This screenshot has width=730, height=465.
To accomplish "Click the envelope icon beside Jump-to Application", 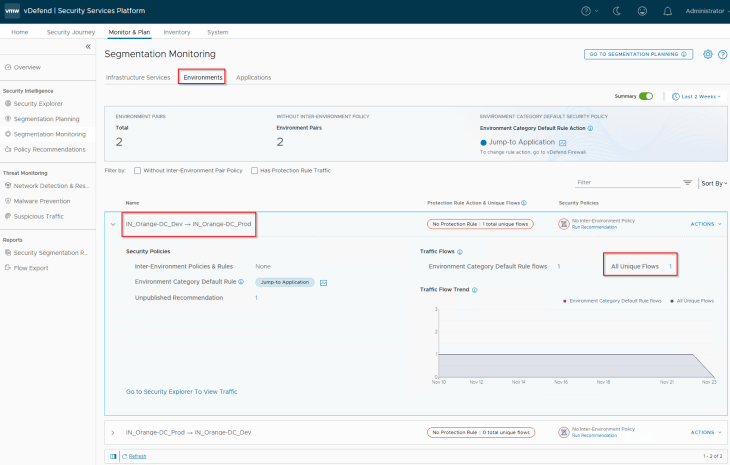I will 323,283.
